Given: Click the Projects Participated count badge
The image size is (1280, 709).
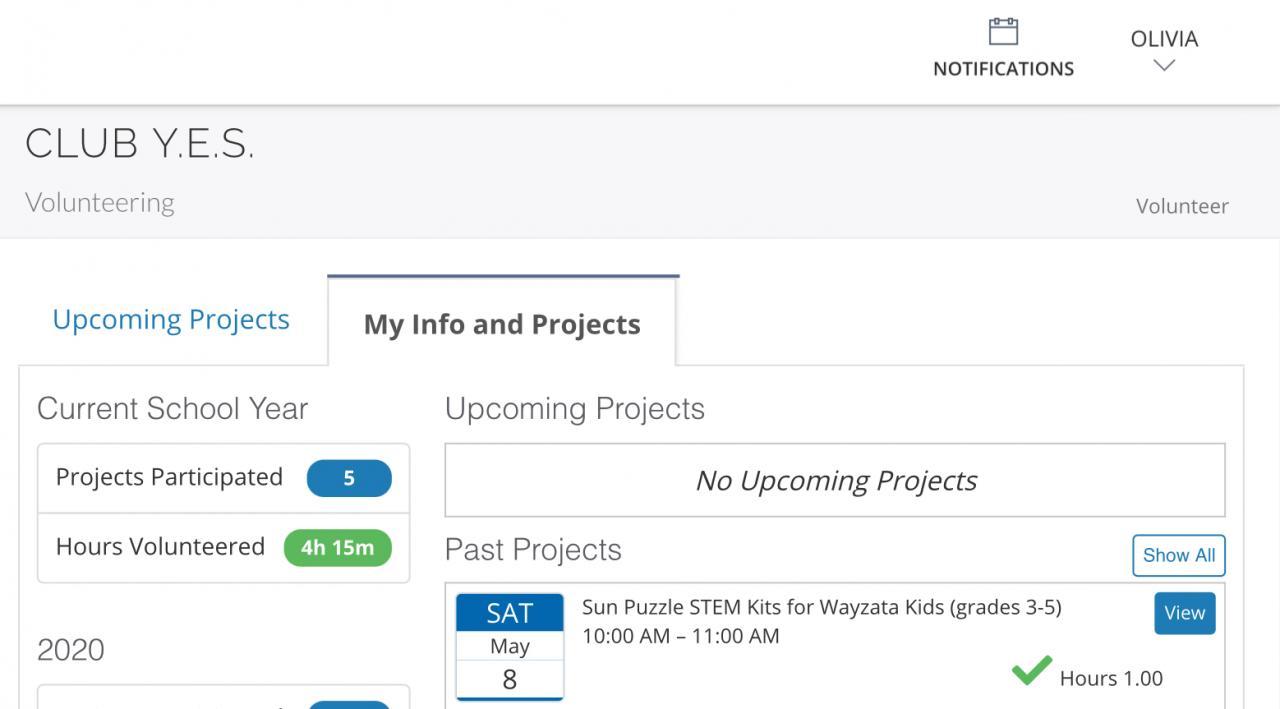Looking at the screenshot, I should [348, 478].
